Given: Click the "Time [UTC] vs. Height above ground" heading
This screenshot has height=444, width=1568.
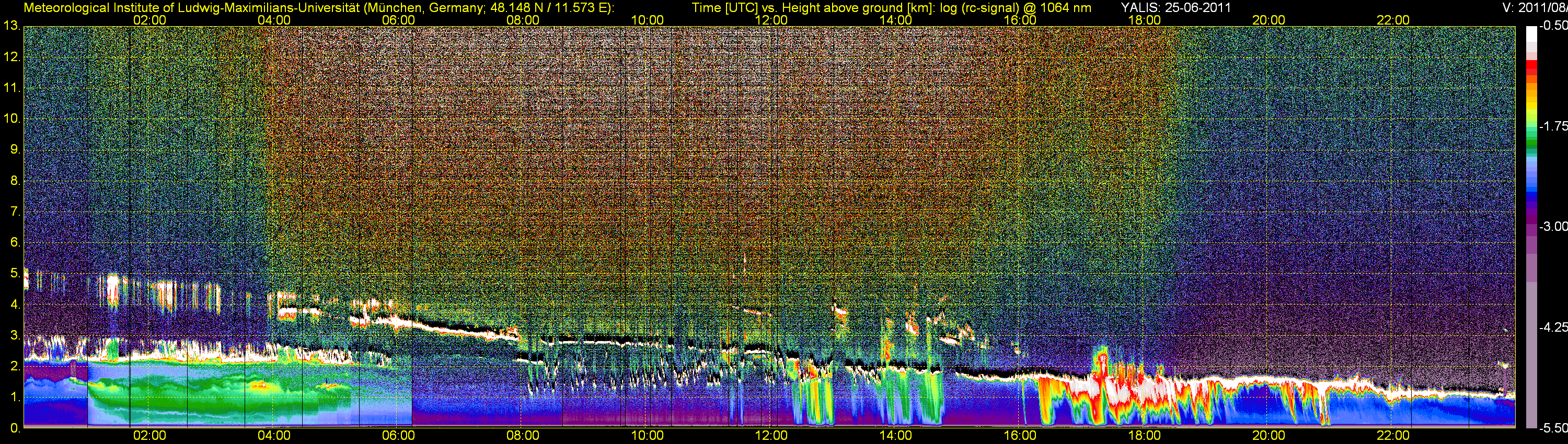Looking at the screenshot, I should click(x=891, y=8).
